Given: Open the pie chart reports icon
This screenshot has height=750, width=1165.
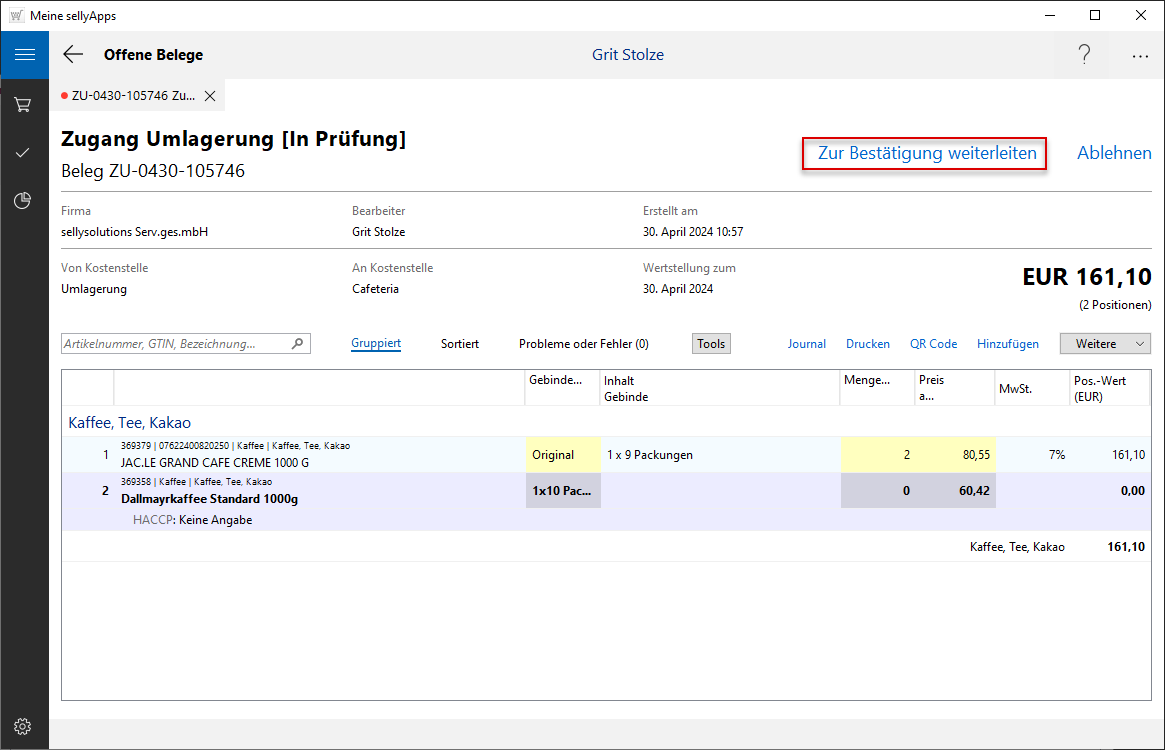Looking at the screenshot, I should 23,201.
